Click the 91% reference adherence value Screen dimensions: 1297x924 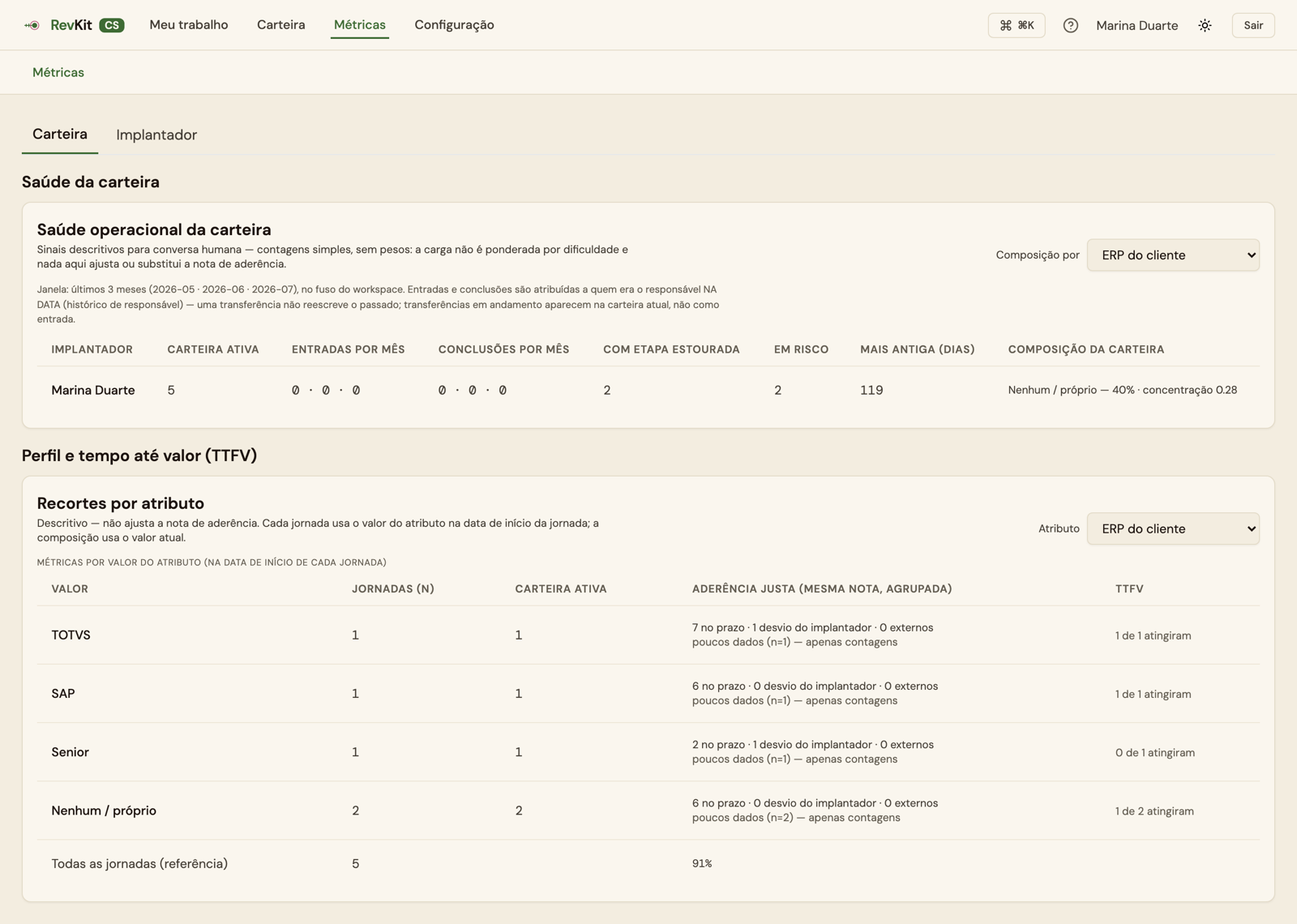702,864
